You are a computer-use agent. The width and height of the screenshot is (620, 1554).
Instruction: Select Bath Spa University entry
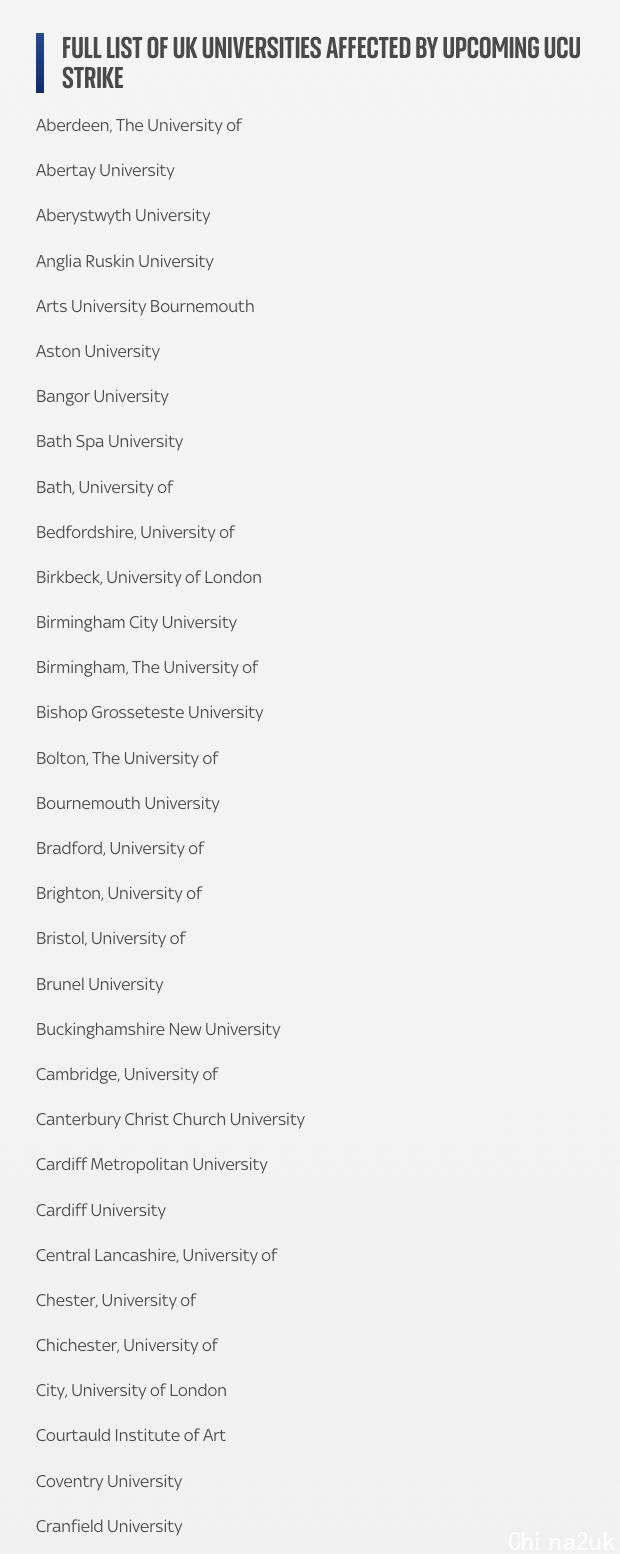(109, 442)
